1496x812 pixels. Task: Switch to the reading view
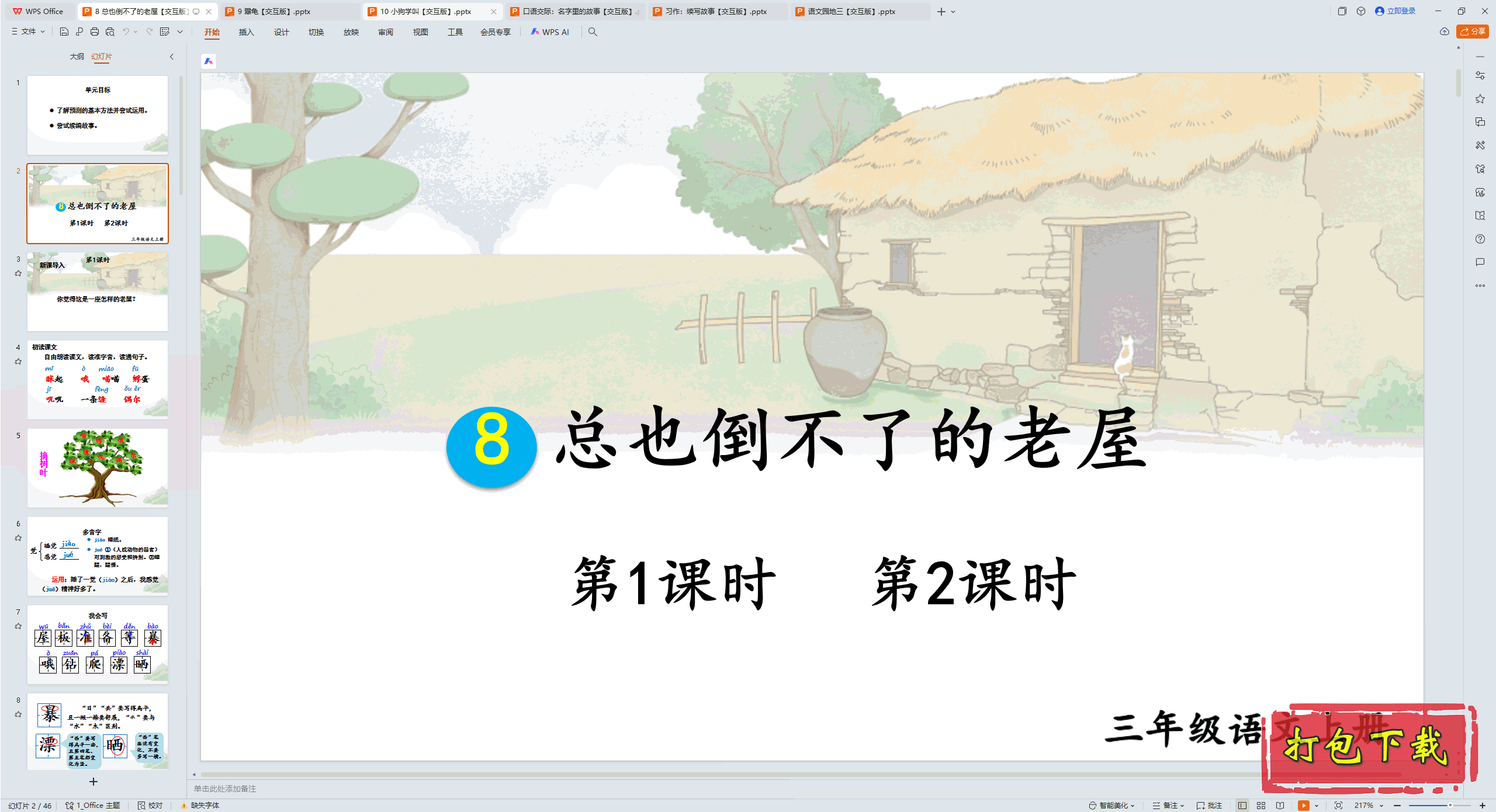[x=1280, y=805]
